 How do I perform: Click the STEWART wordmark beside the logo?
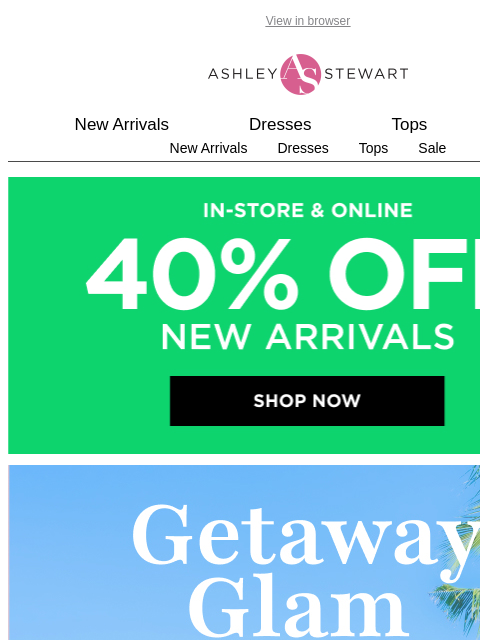click(x=366, y=74)
